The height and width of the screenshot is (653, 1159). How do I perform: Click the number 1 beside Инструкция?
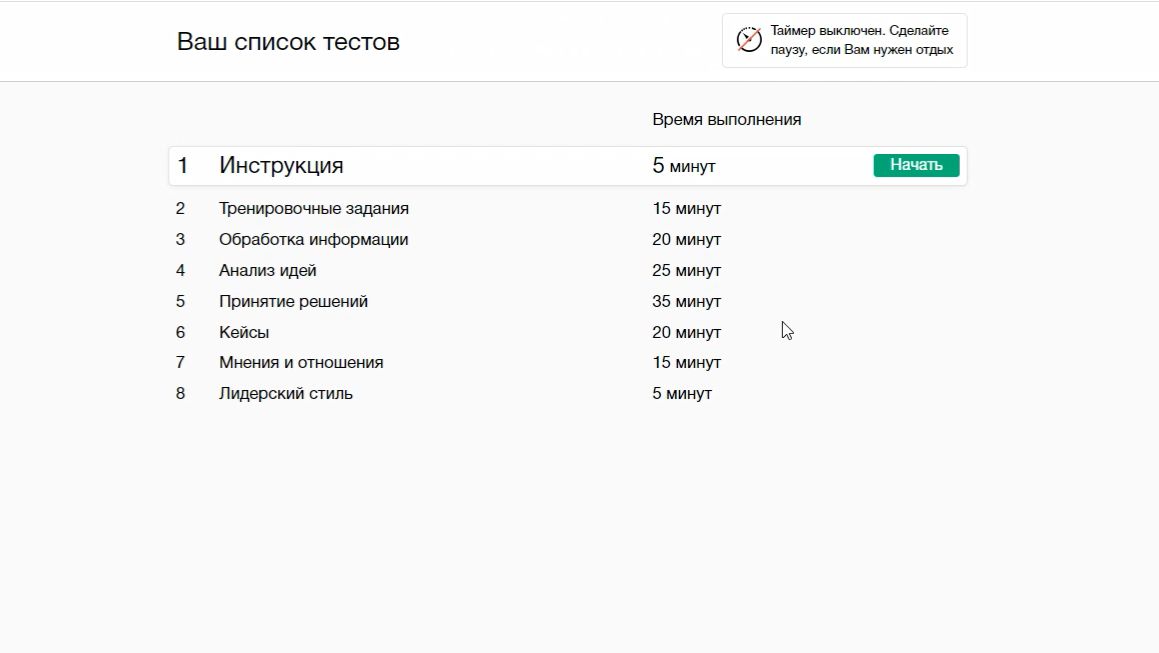click(182, 166)
